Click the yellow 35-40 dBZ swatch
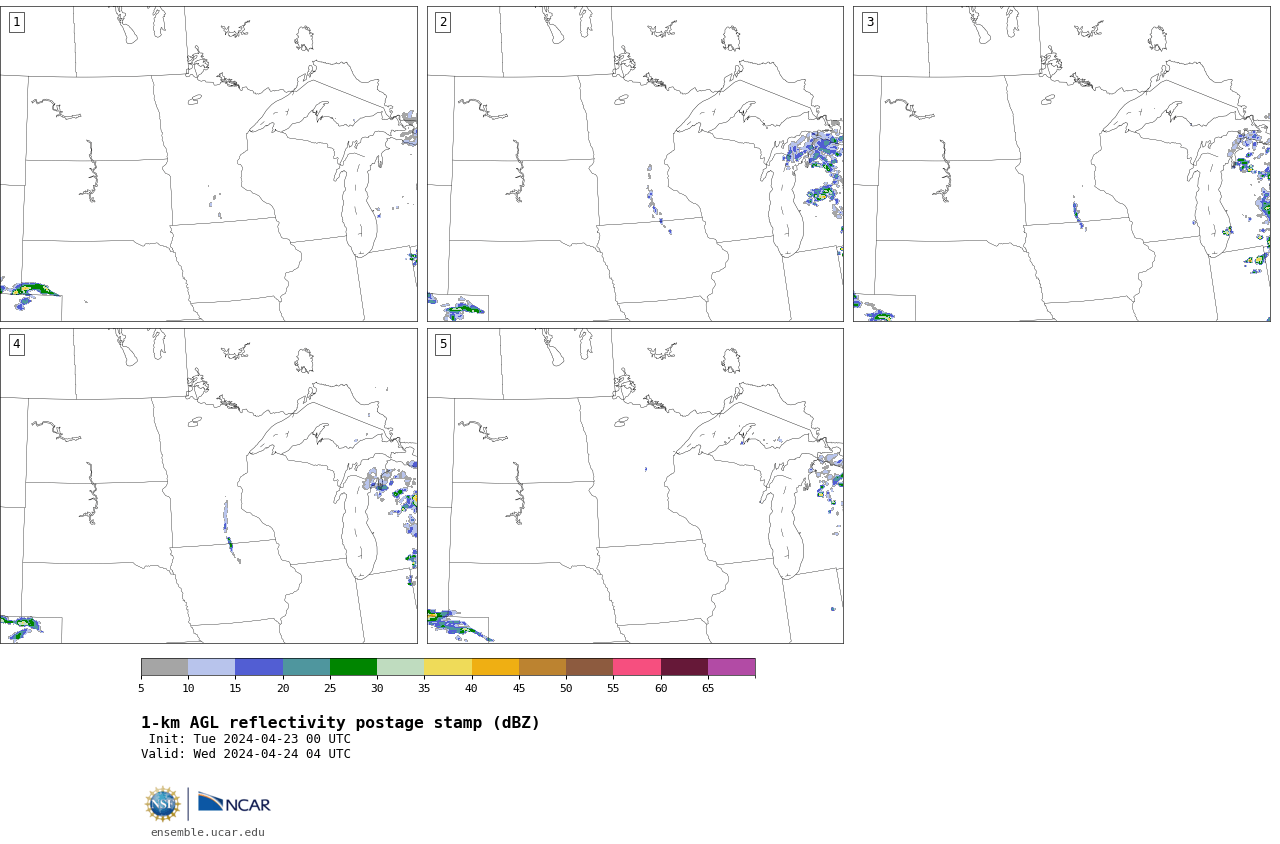The image size is (1280, 844). point(448,667)
